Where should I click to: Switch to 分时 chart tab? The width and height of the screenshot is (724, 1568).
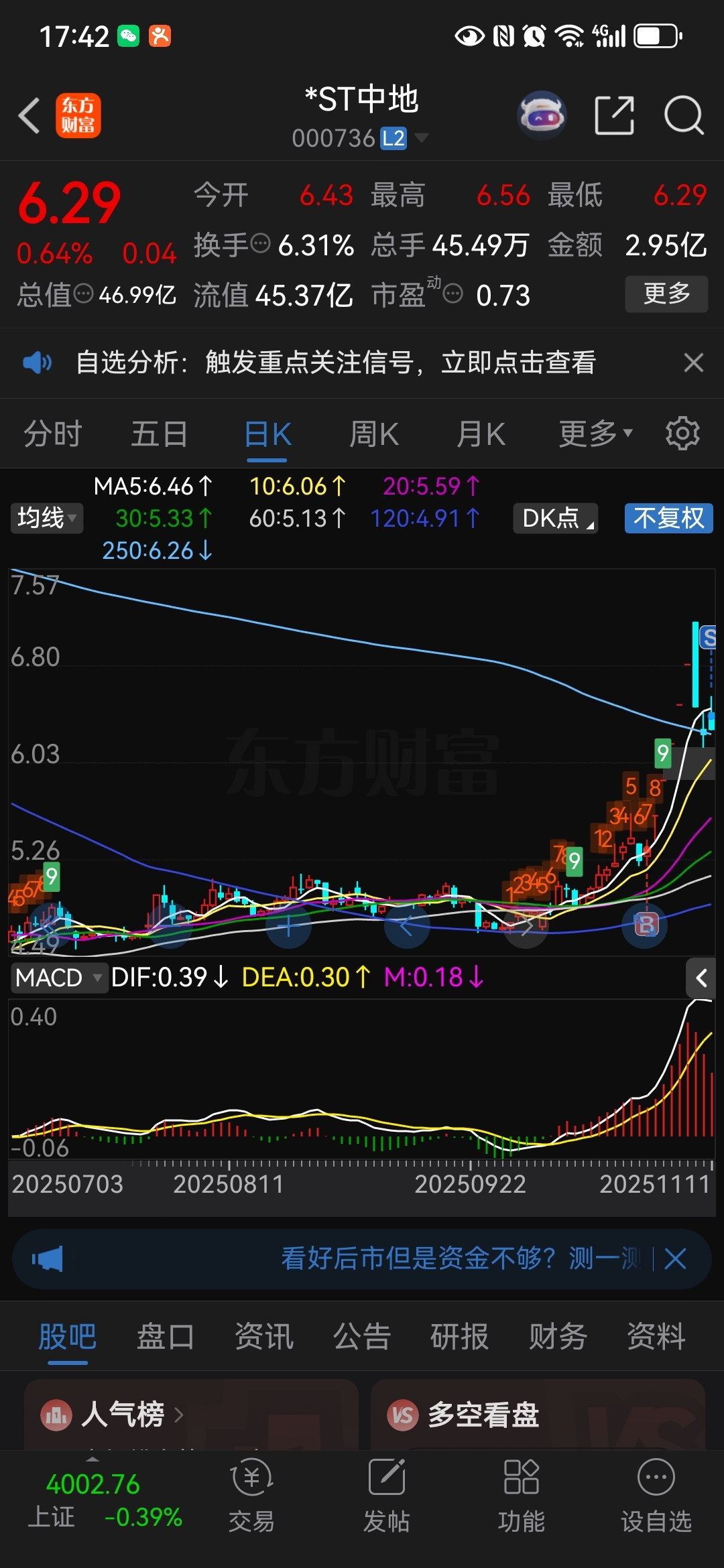click(x=52, y=434)
